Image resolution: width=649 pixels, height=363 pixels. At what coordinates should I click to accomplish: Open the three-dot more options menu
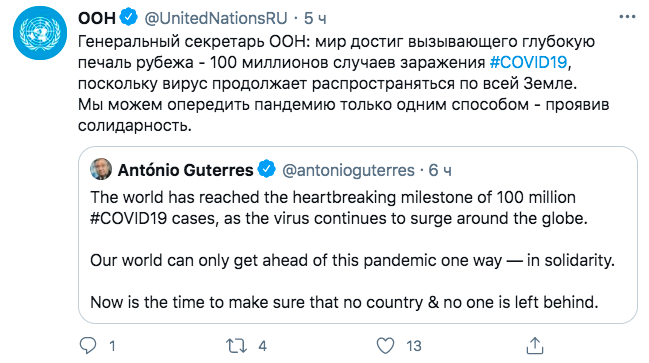pos(627,17)
